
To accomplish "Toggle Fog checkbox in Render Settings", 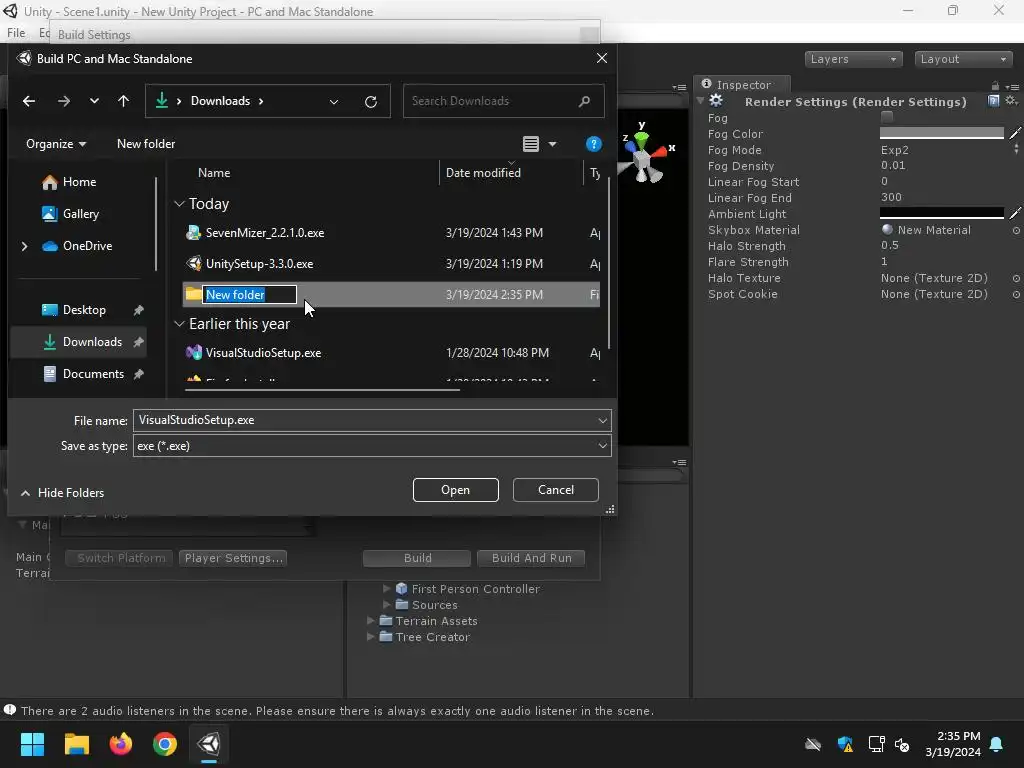I will click(x=887, y=118).
